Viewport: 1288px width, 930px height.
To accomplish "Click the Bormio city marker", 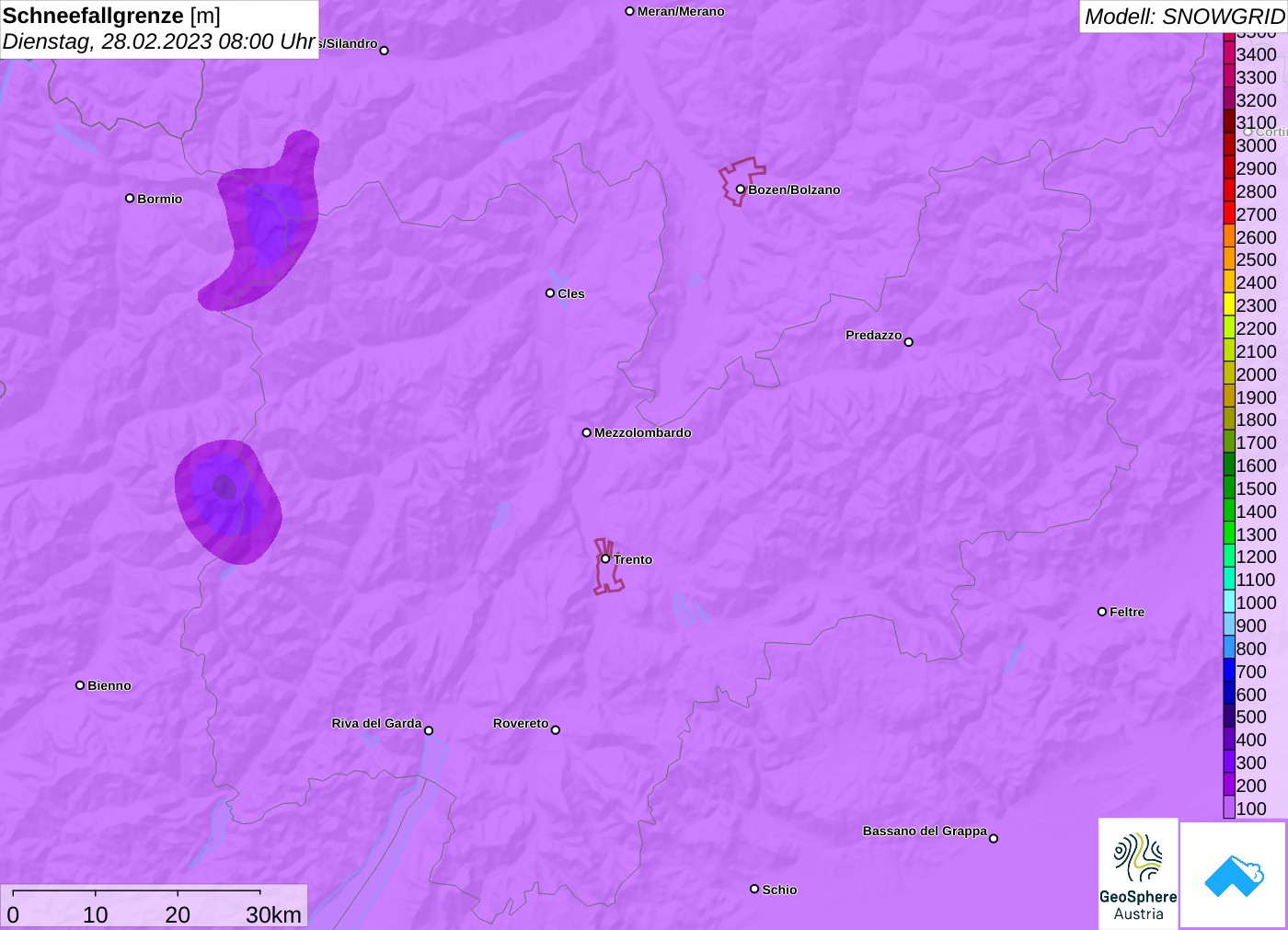I will point(130,199).
